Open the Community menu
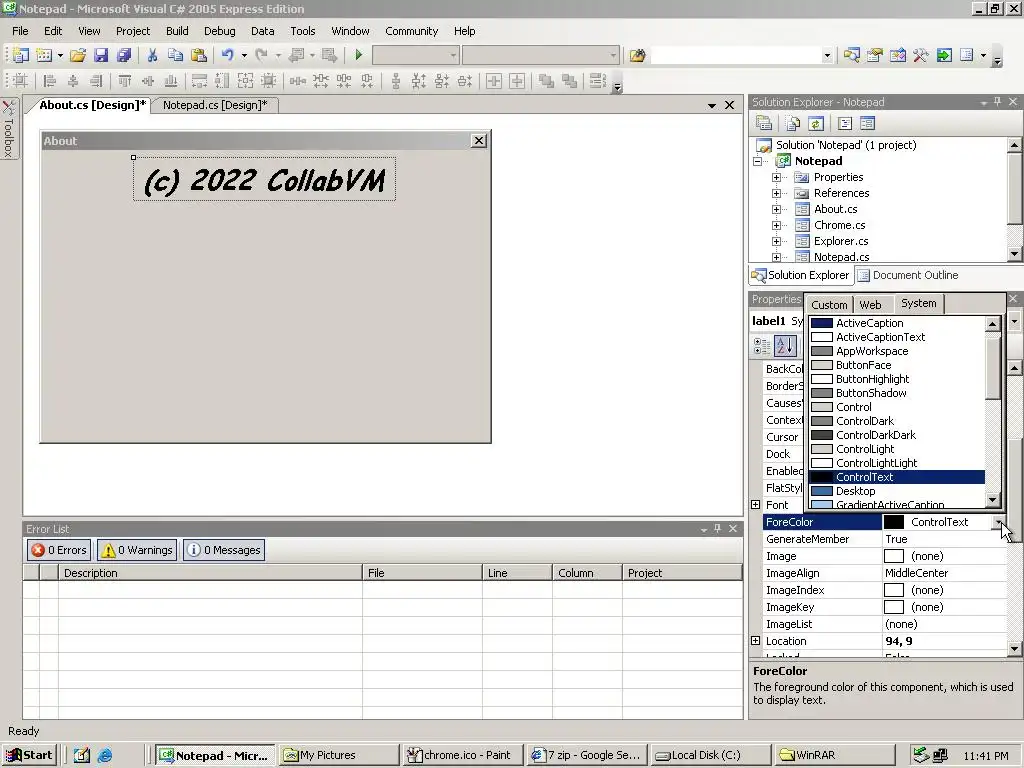The width and height of the screenshot is (1024, 768). pyautogui.click(x=411, y=31)
